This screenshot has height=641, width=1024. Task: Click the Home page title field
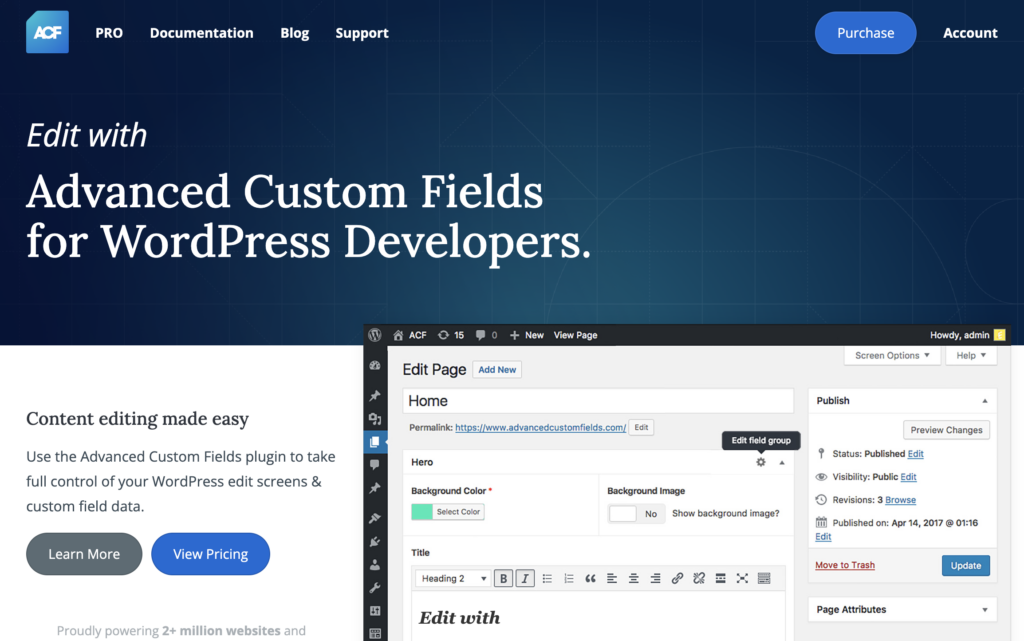click(597, 401)
